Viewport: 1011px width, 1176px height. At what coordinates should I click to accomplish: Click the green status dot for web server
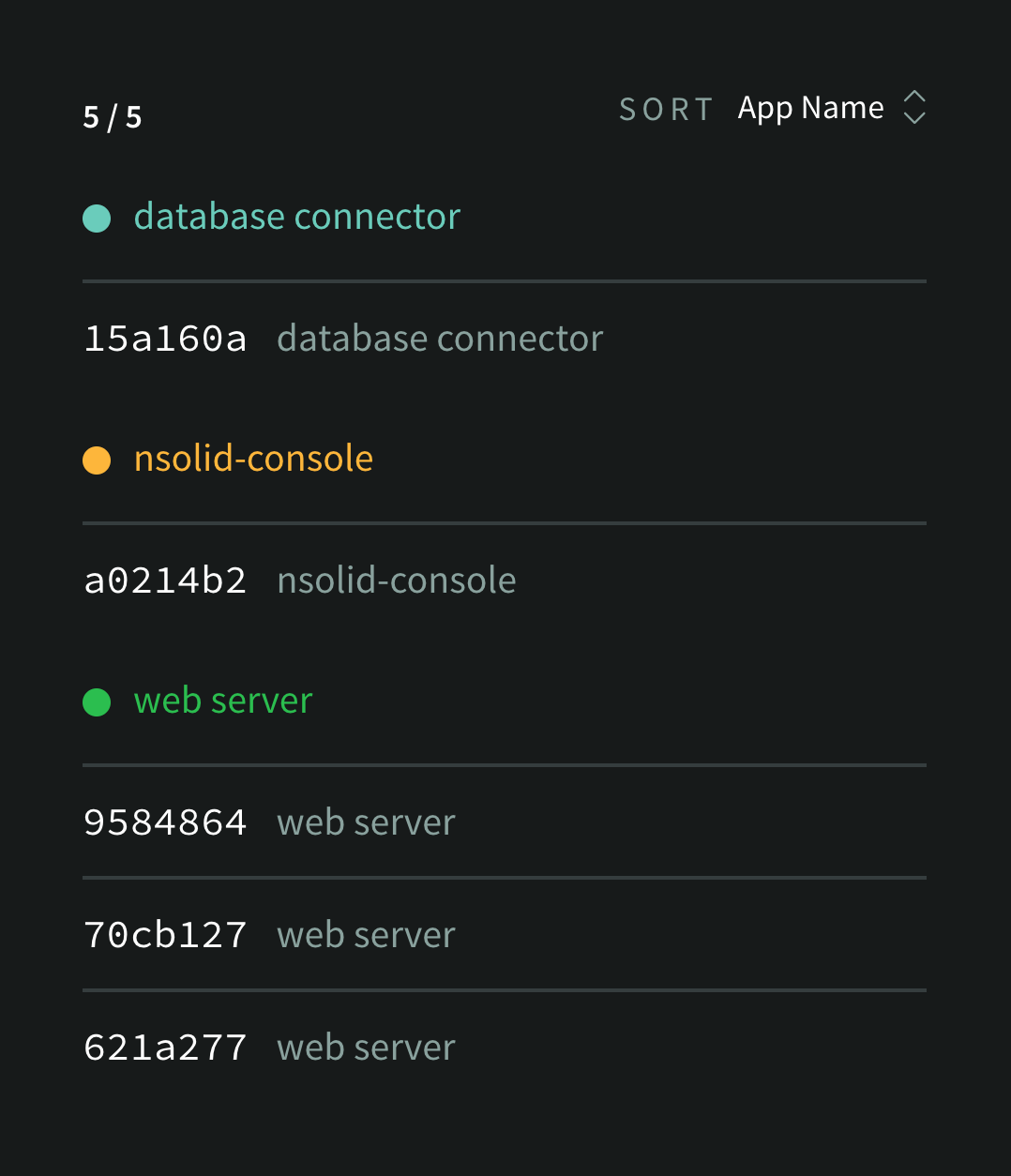coord(97,702)
